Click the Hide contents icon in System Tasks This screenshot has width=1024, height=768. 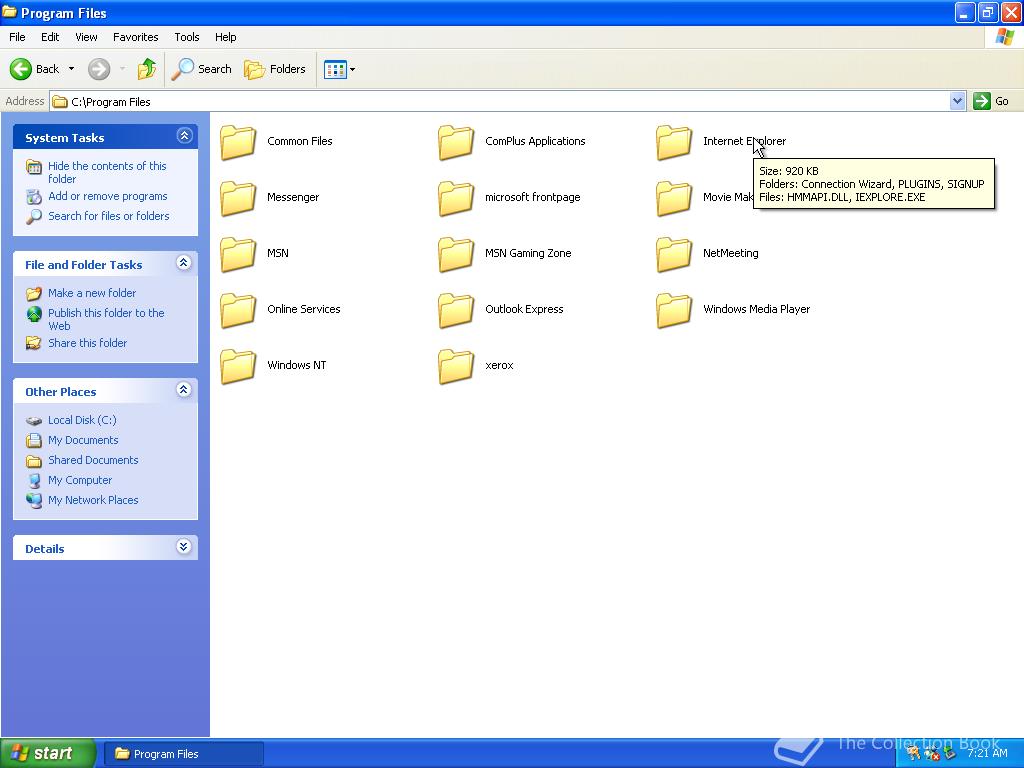click(x=34, y=167)
